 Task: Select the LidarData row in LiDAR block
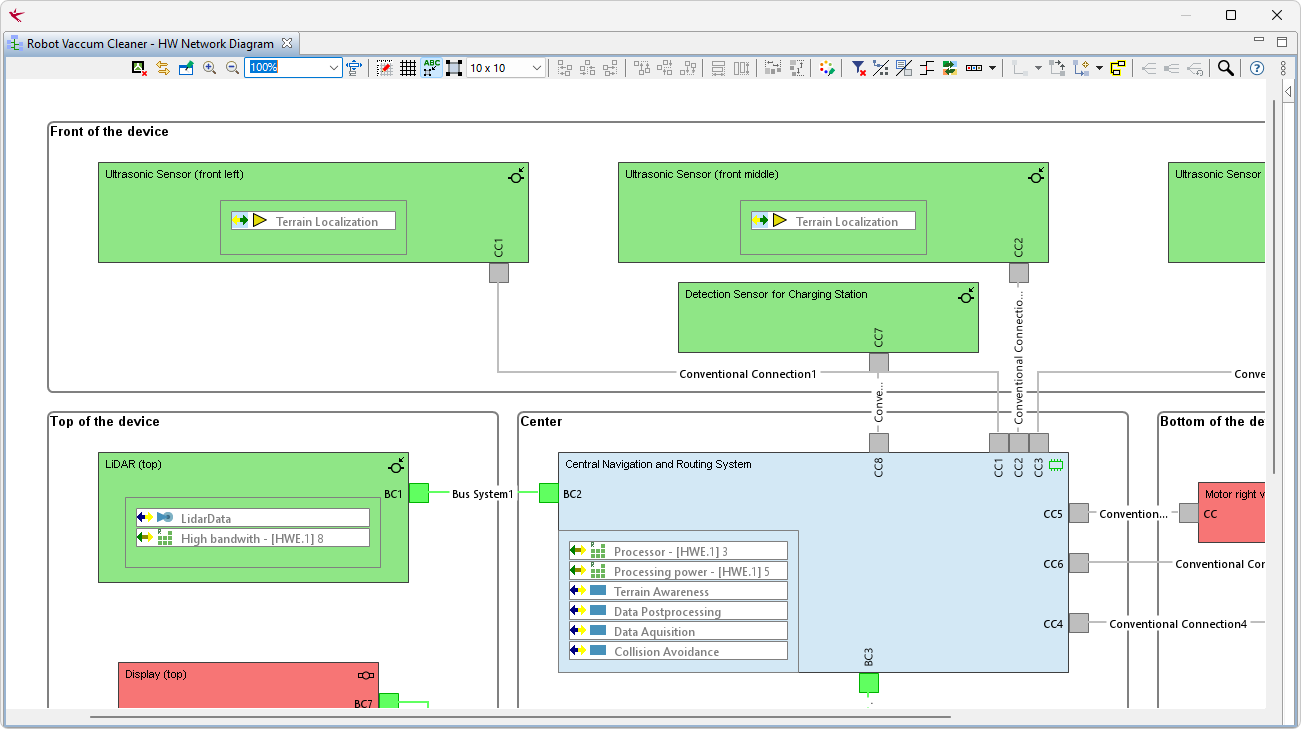(x=253, y=518)
